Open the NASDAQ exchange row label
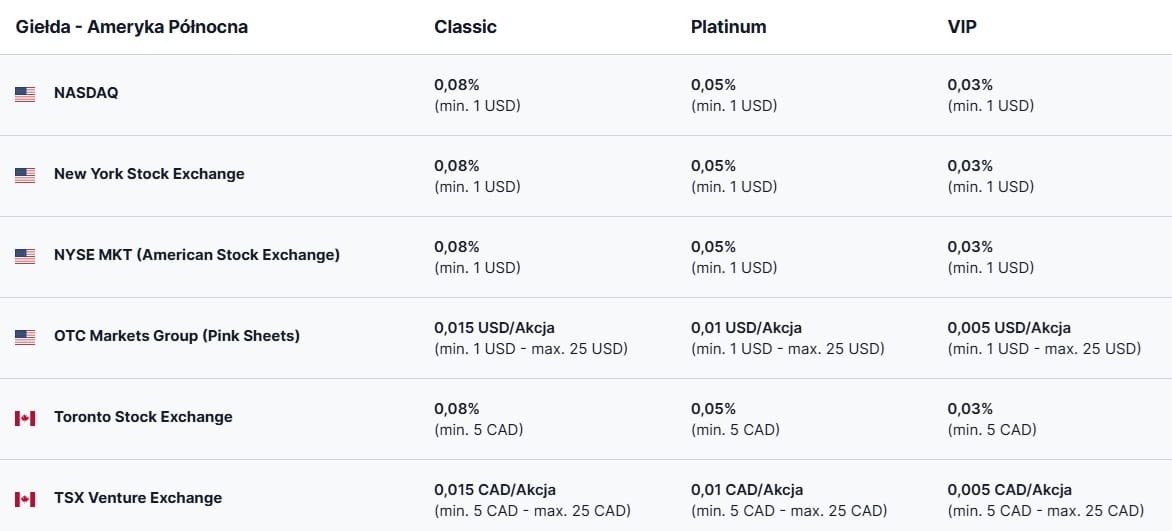This screenshot has width=1172, height=531. click(x=86, y=93)
